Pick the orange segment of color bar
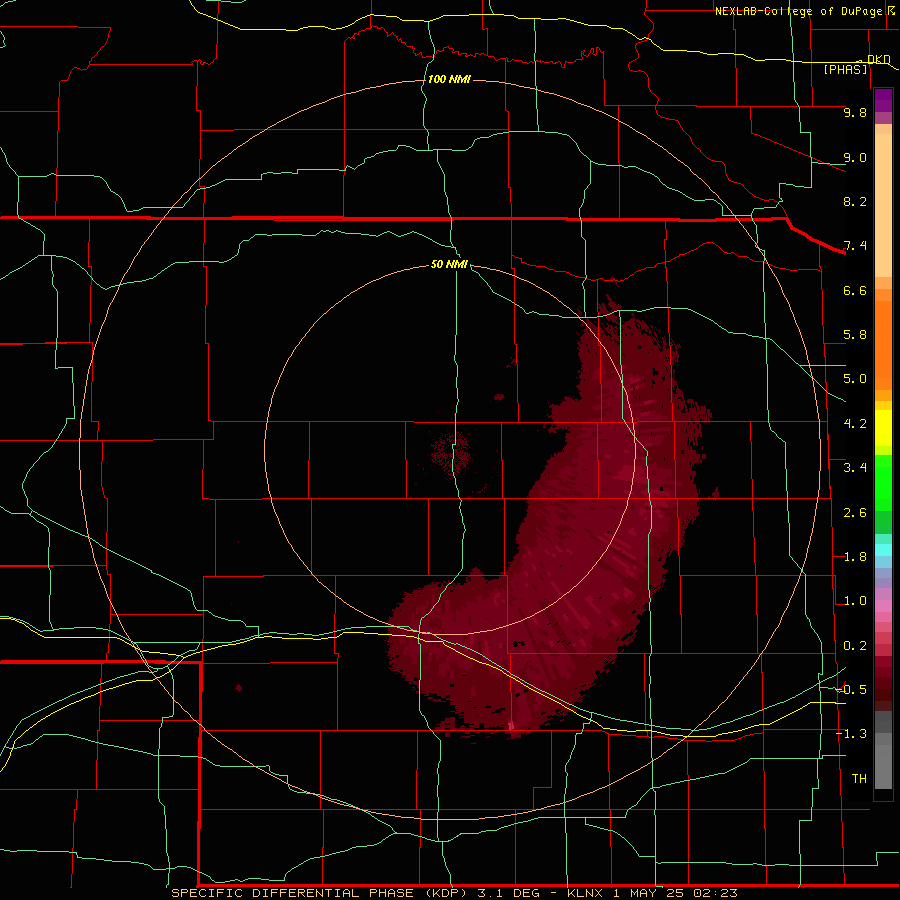Screen dimensions: 900x900 coord(883,345)
